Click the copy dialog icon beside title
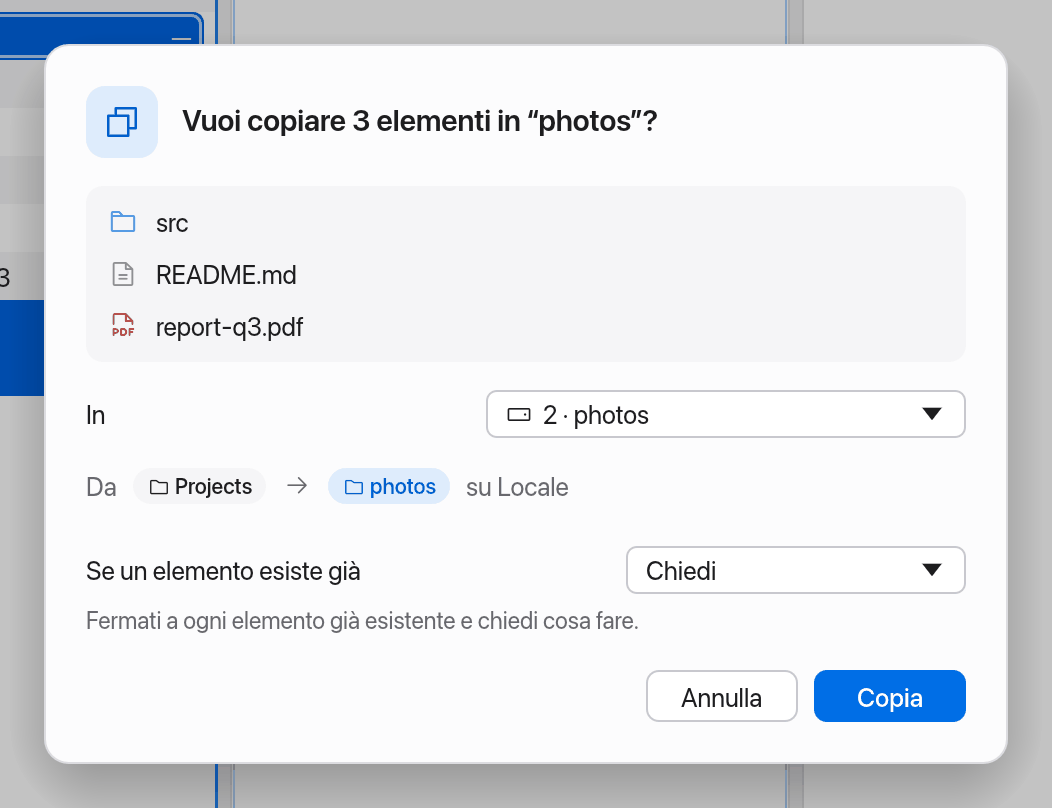The height and width of the screenshot is (808, 1052). (x=122, y=122)
